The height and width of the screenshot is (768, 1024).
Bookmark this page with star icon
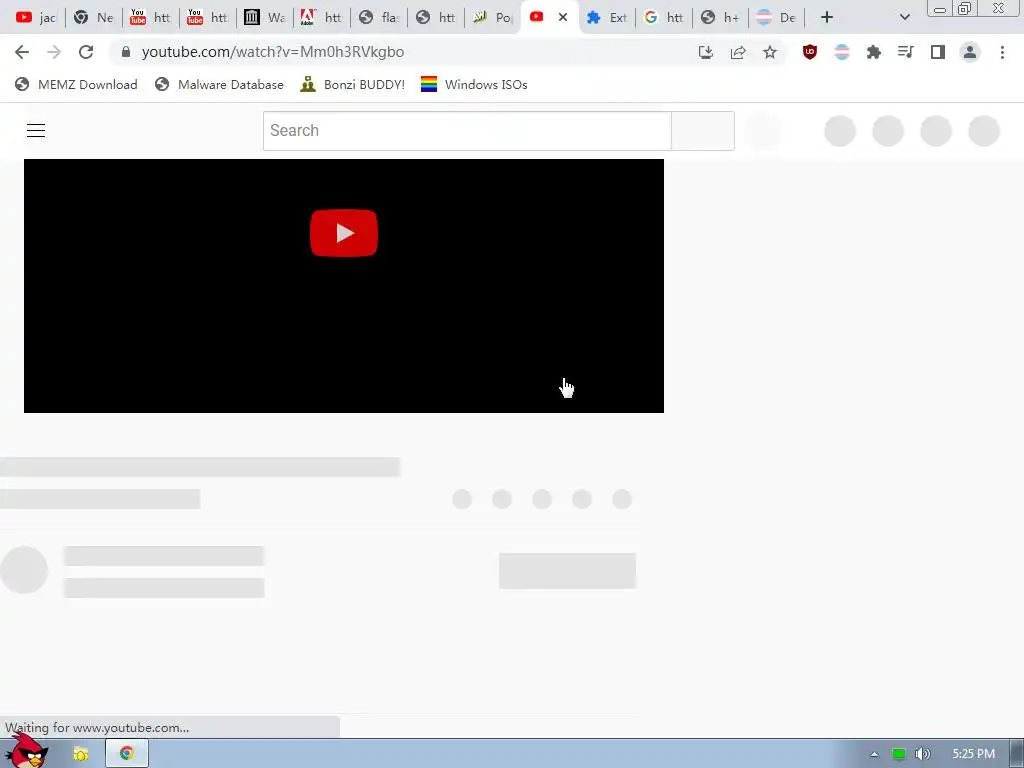coord(770,52)
